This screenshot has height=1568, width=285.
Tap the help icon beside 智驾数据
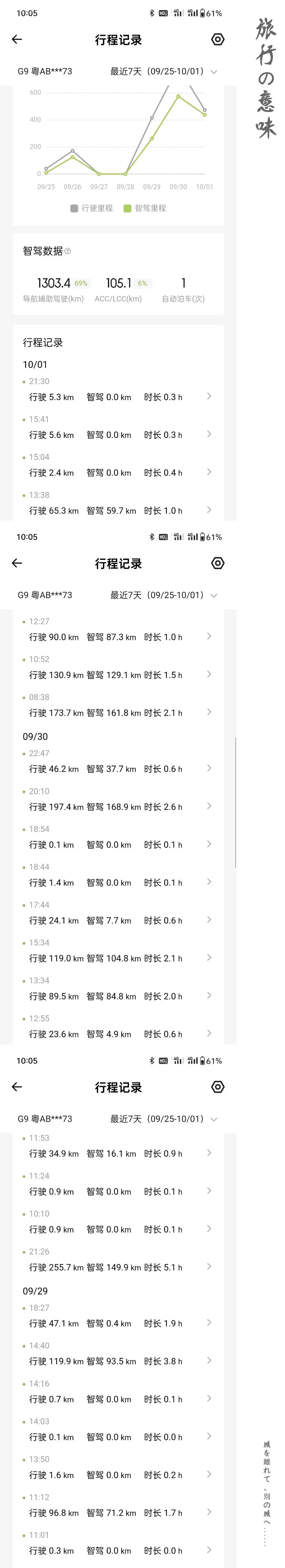tap(68, 251)
